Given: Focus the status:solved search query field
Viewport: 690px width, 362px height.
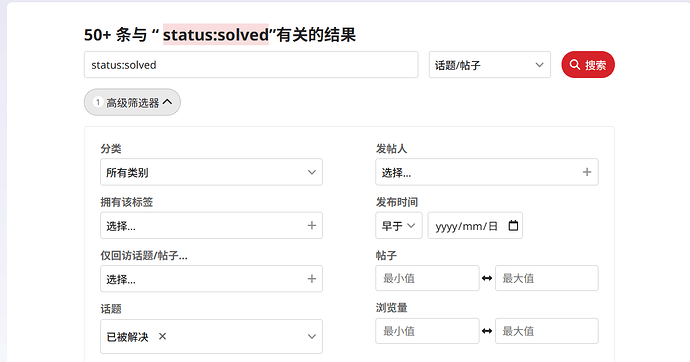Looking at the screenshot, I should (251, 65).
